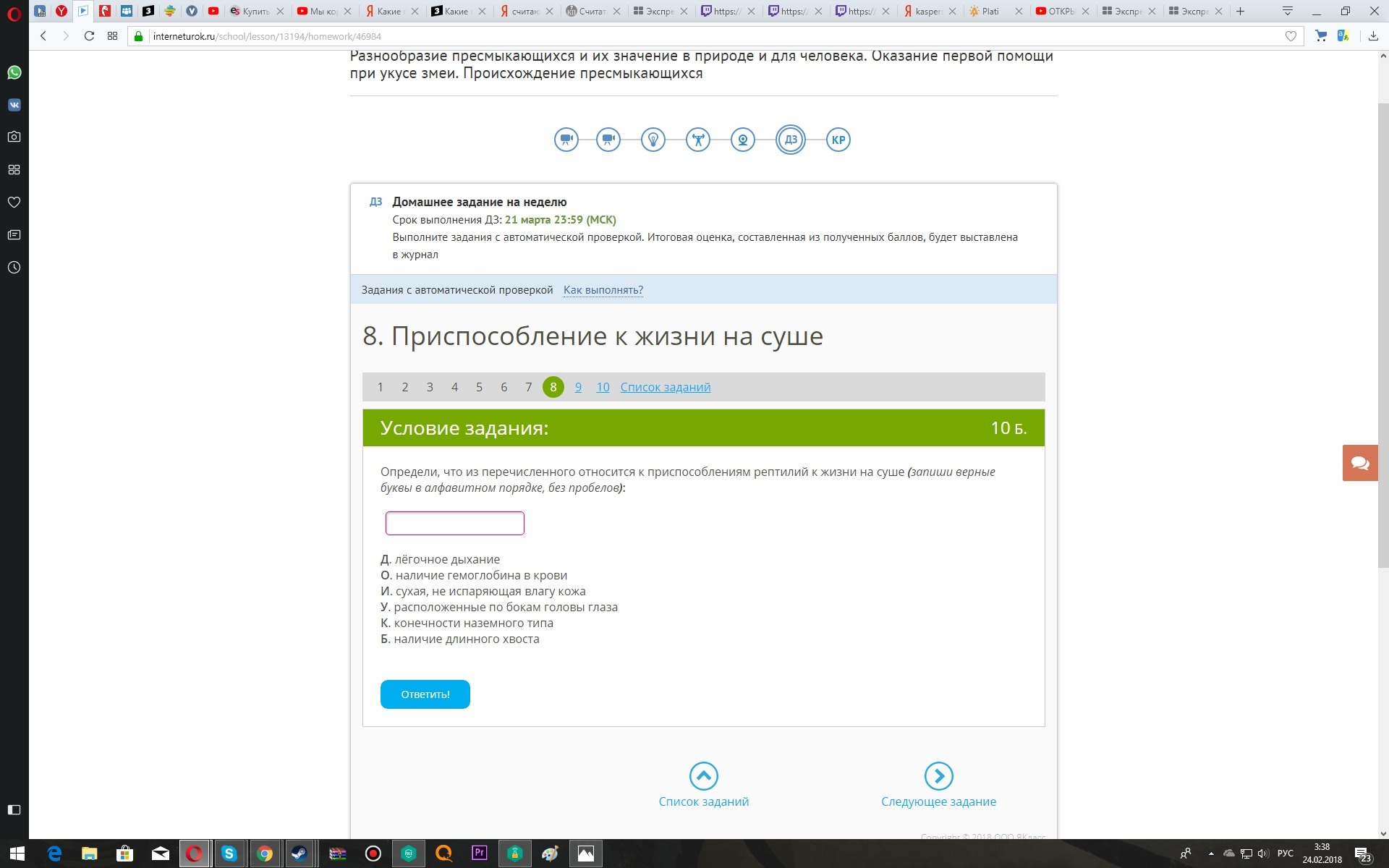Reload the current page
The height and width of the screenshot is (868, 1389).
89,36
